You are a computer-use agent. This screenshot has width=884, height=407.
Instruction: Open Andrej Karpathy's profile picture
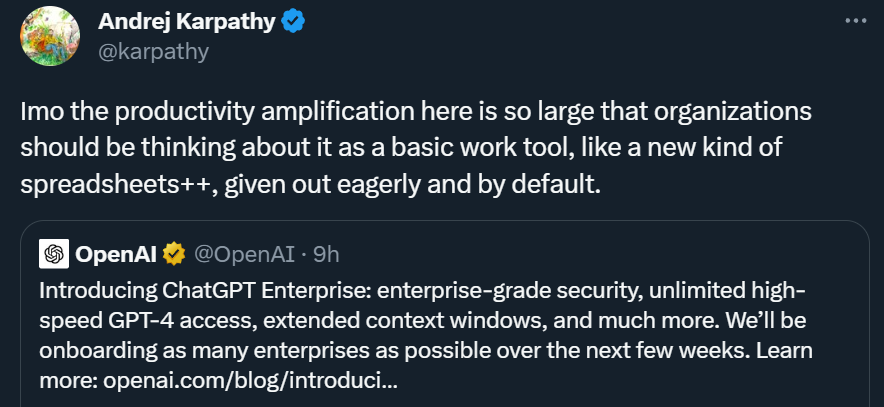point(50,36)
